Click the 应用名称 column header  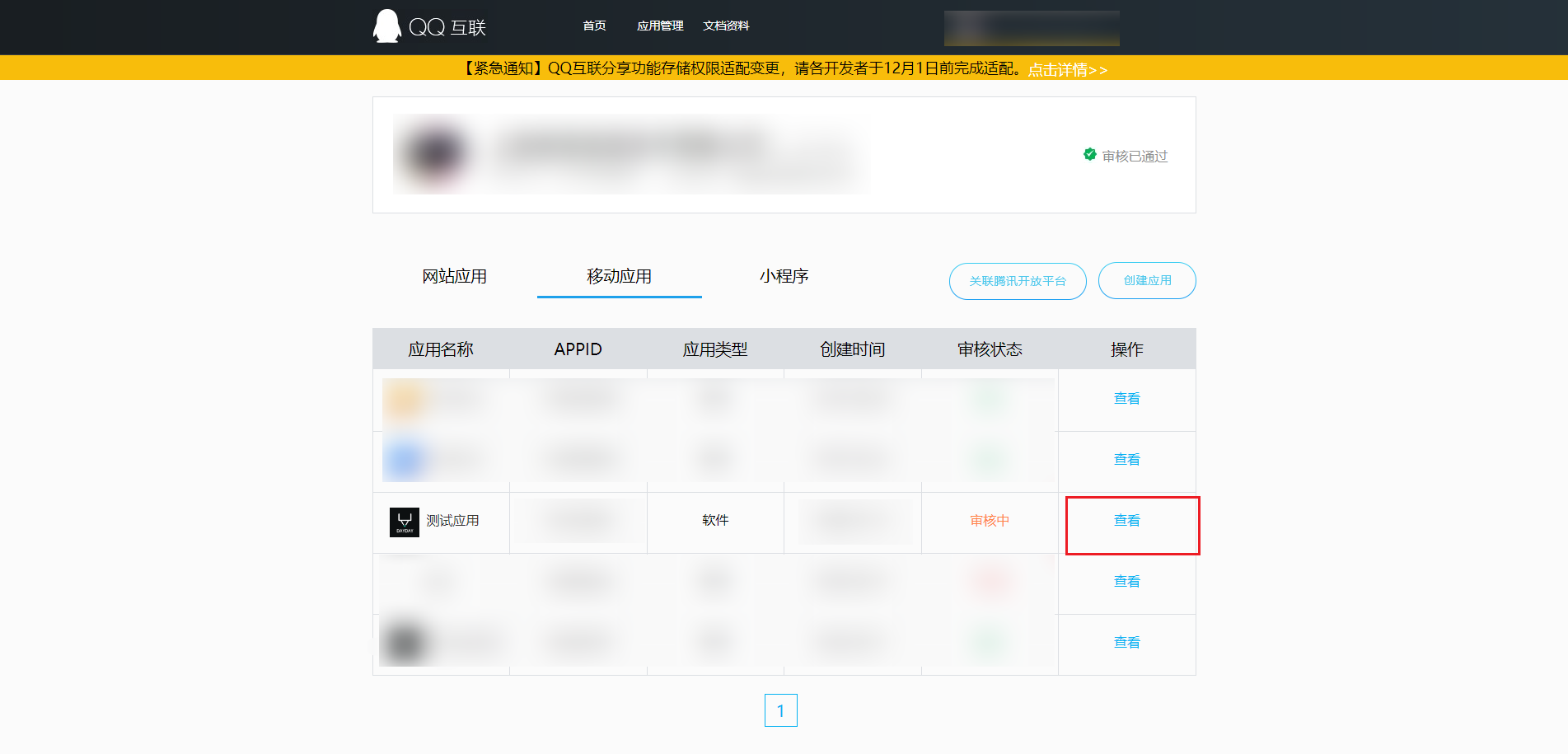click(441, 349)
